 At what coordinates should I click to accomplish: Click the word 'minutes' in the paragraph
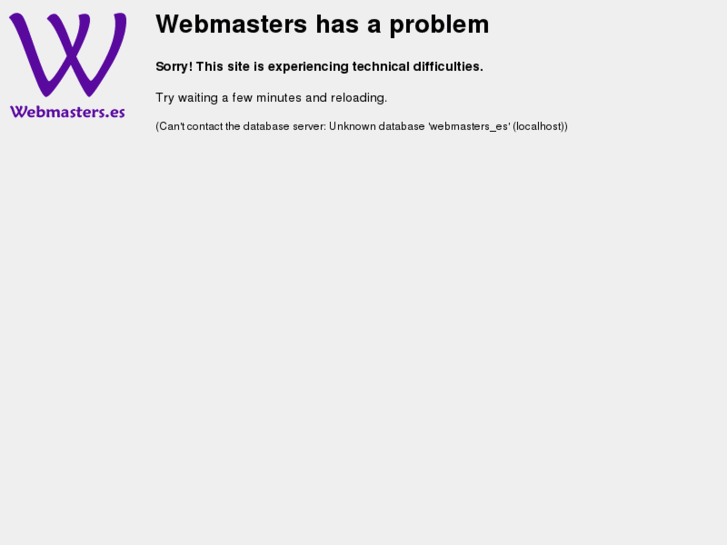[279, 98]
